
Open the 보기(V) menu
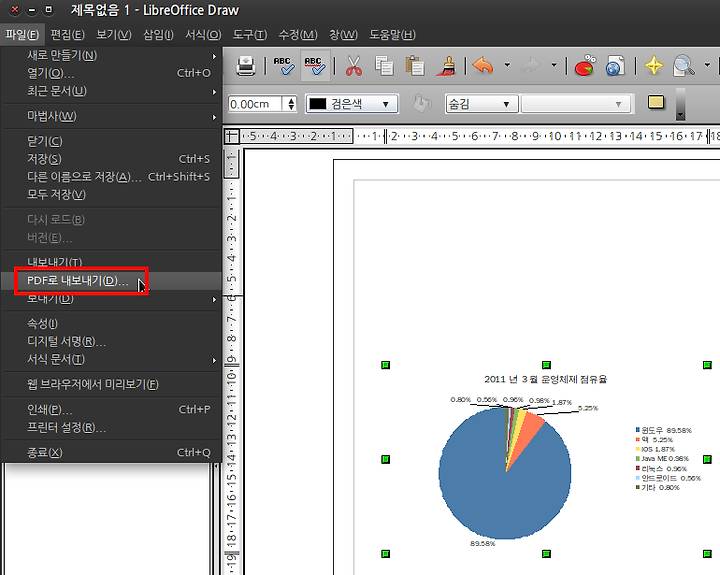click(x=114, y=35)
